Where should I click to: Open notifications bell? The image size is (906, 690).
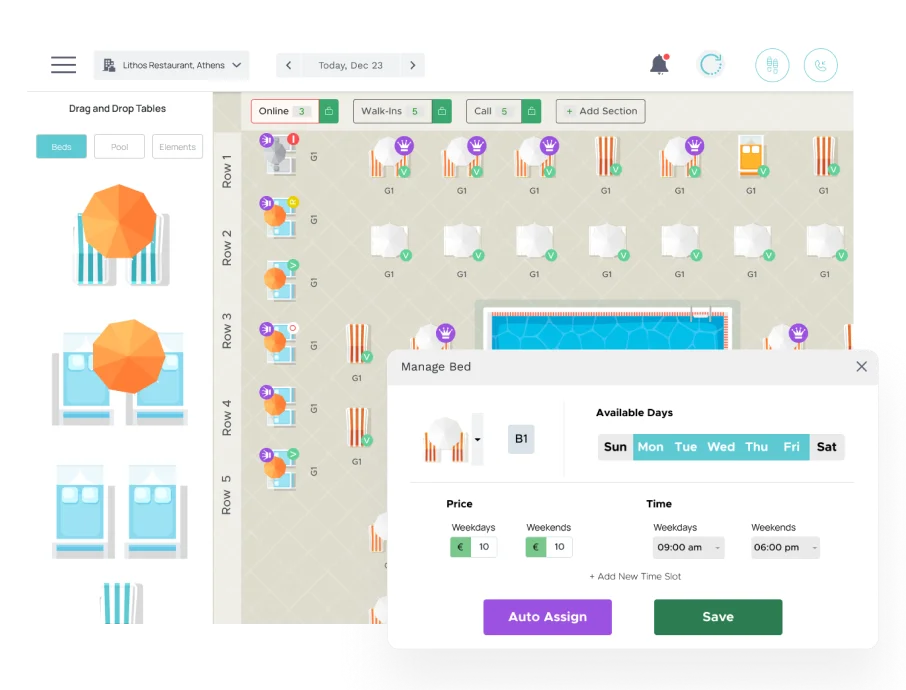(x=659, y=64)
